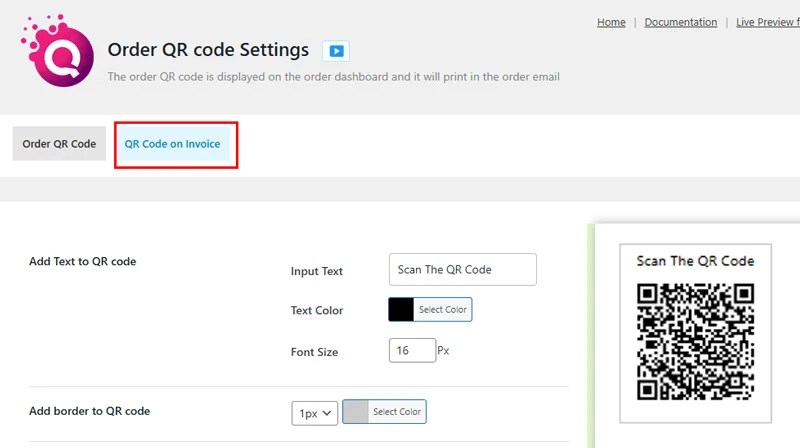Click the gray border color swatch
The height and width of the screenshot is (448, 800).
[x=356, y=411]
